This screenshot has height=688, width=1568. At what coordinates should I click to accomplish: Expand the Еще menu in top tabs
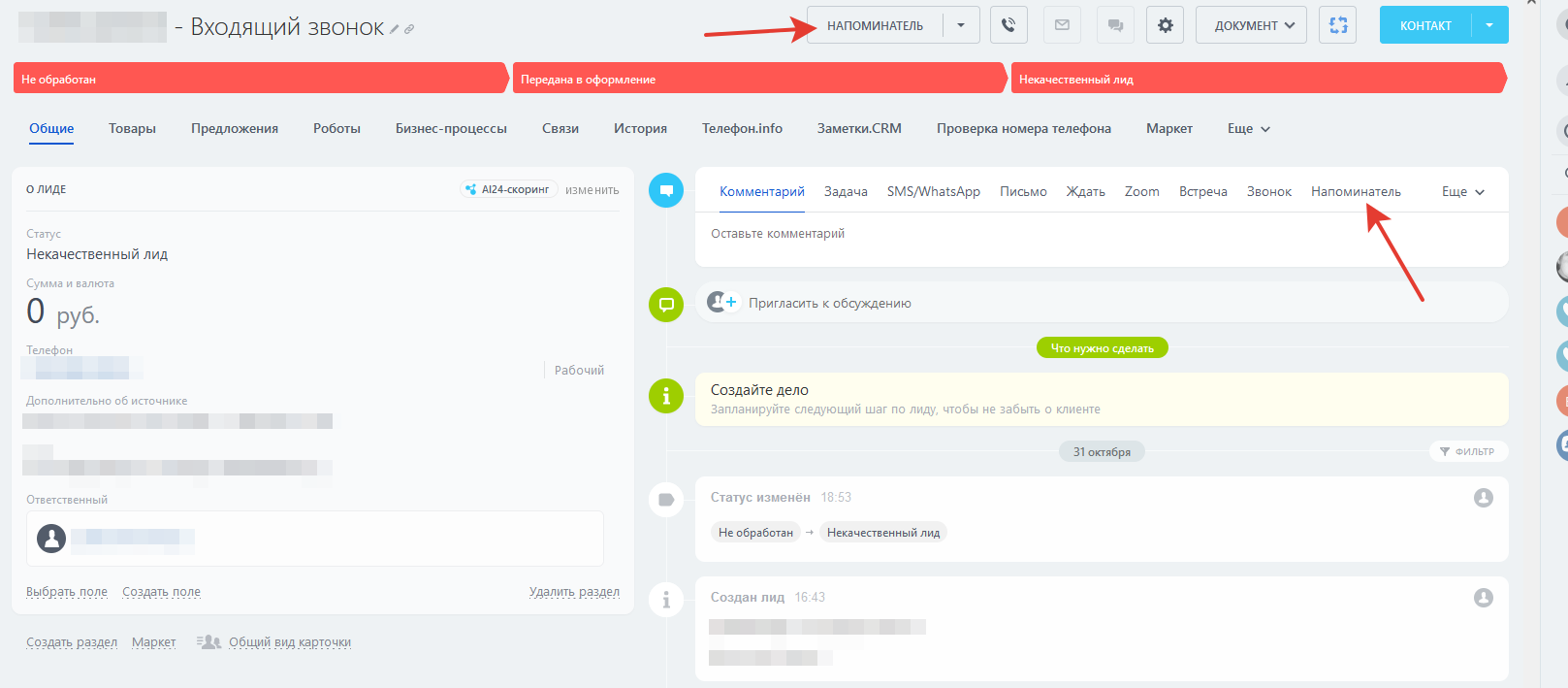click(x=1248, y=128)
